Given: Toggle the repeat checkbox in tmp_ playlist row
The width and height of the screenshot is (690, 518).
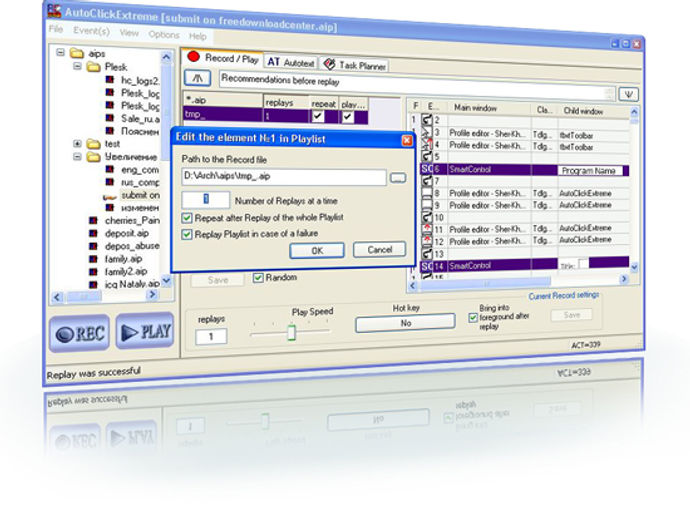Looking at the screenshot, I should tap(318, 116).
